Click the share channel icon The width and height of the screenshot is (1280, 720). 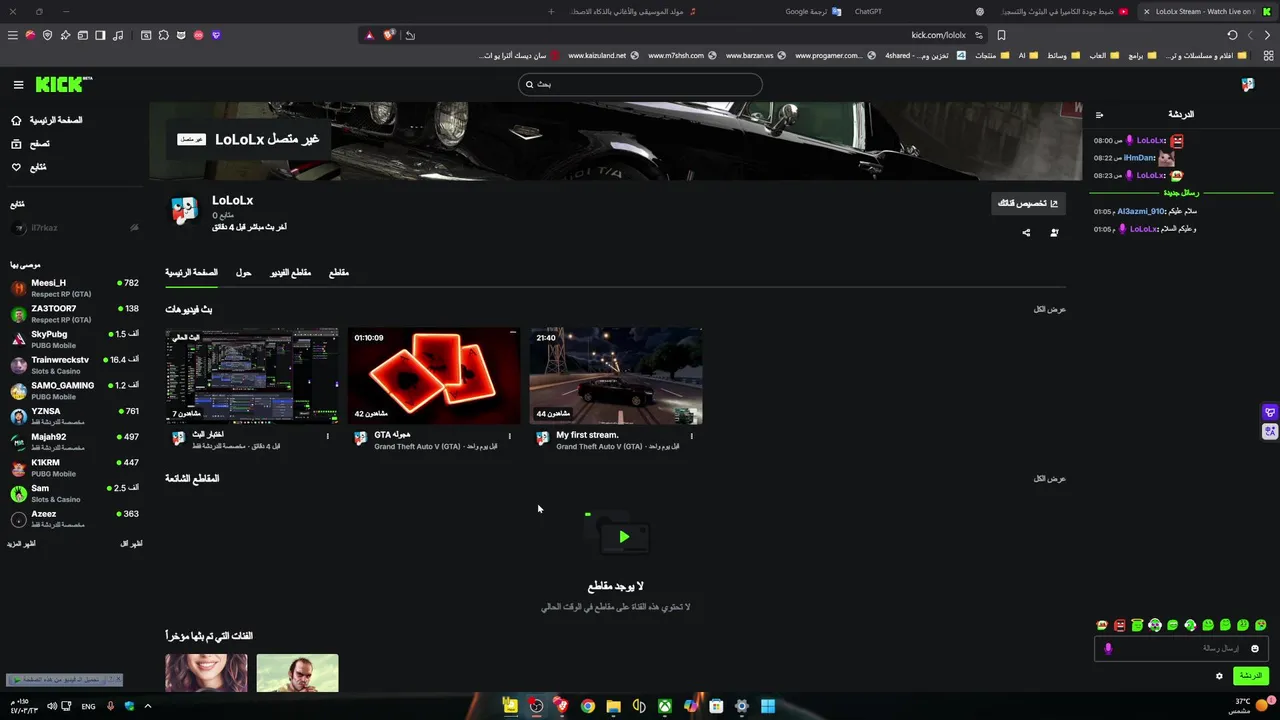1026,233
